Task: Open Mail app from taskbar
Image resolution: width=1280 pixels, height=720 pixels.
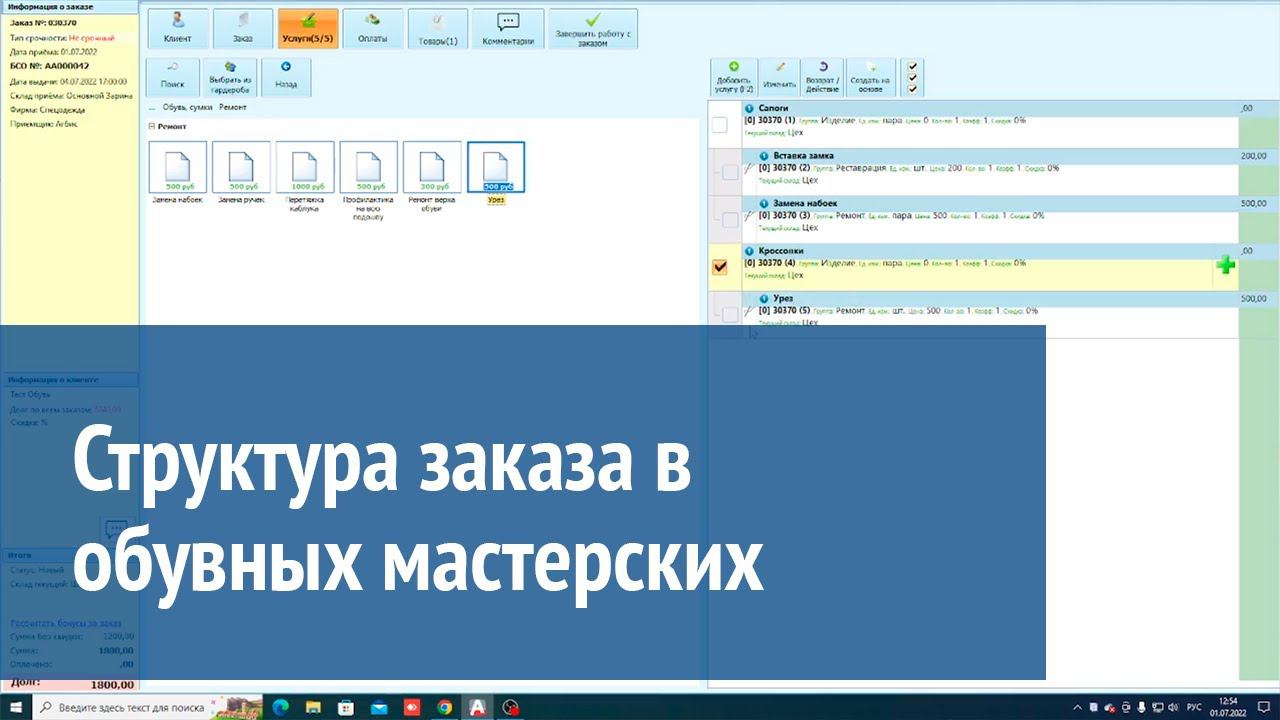Action: pos(379,707)
